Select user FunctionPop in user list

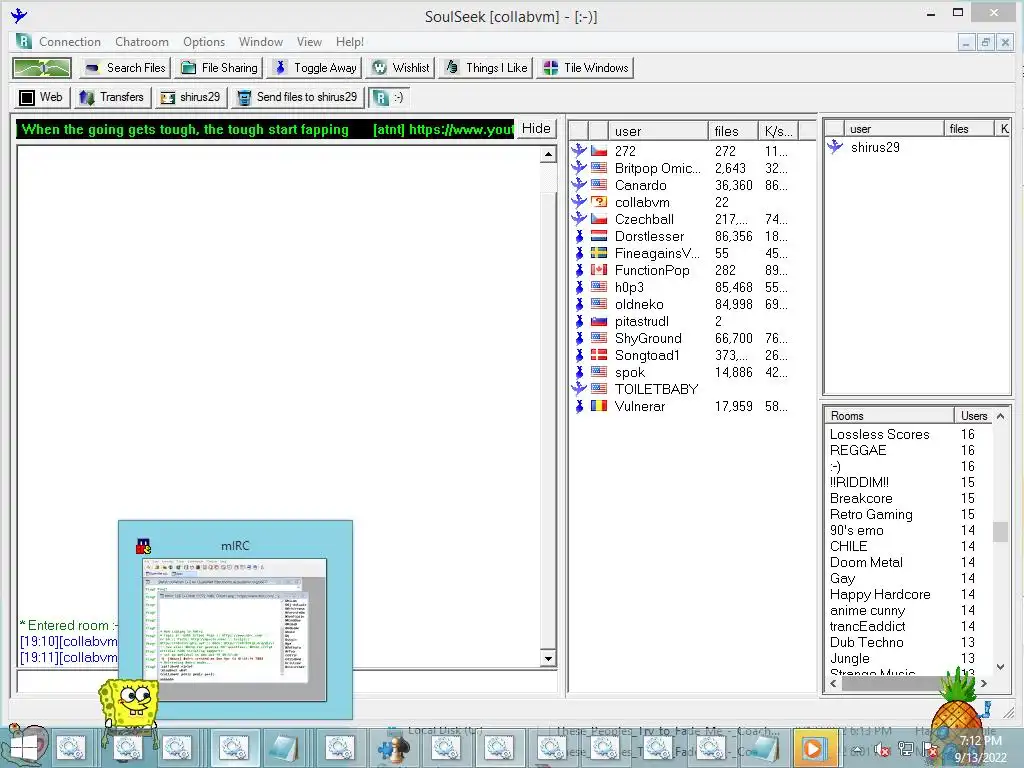[652, 270]
